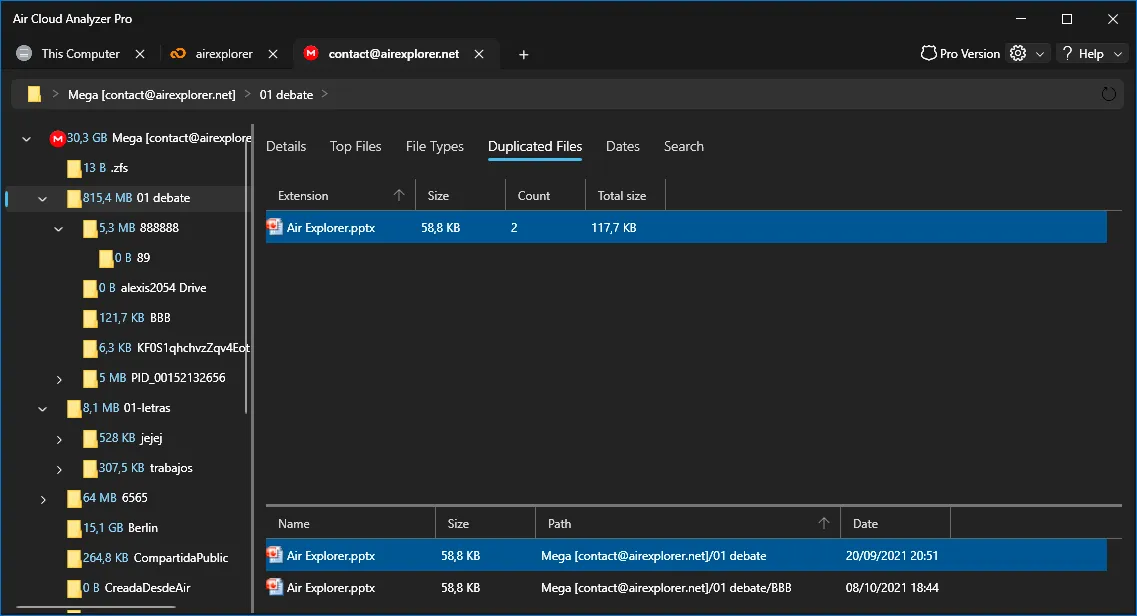Click the jejej folder icon

click(x=90, y=438)
